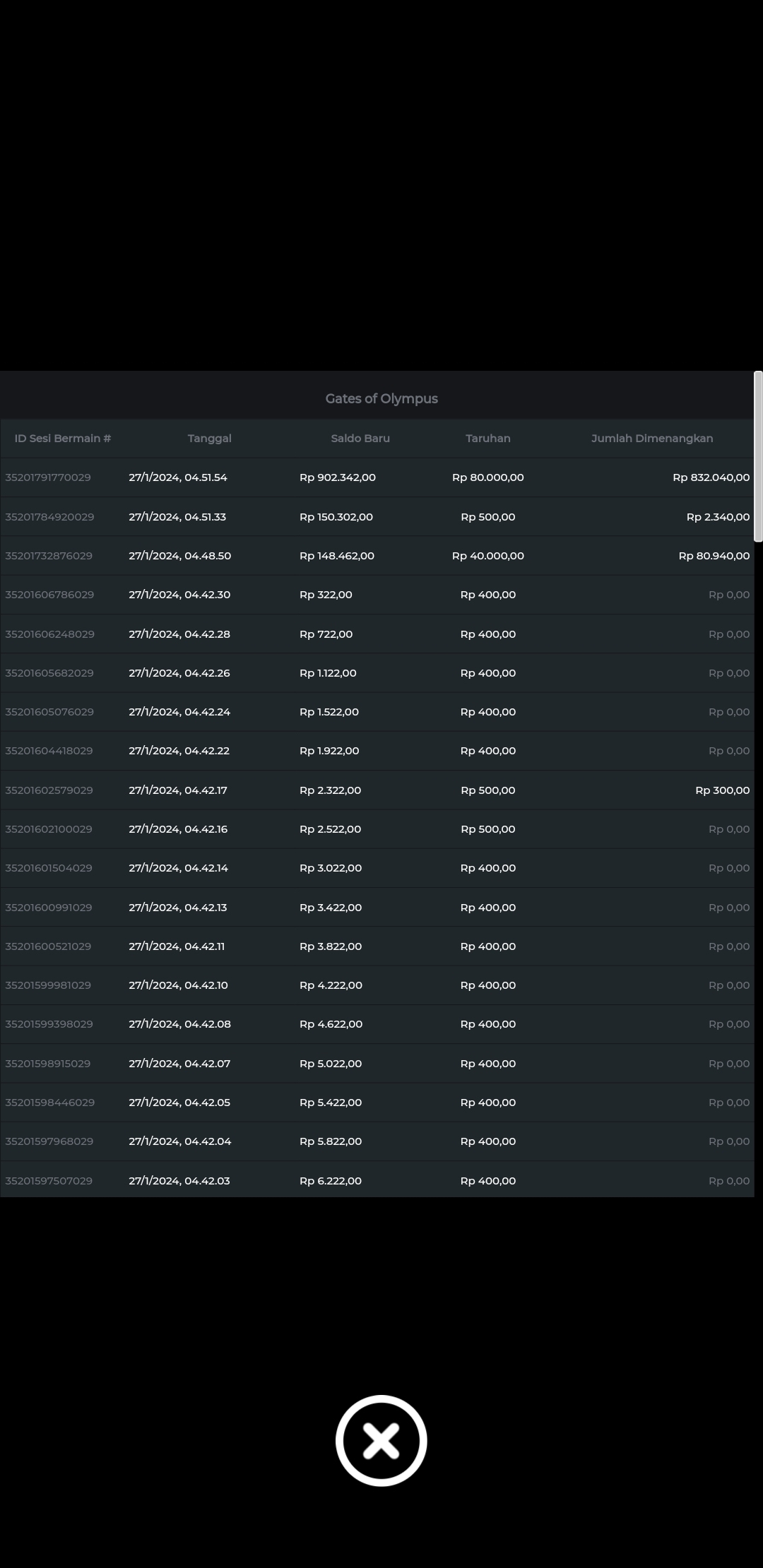763x1568 pixels.
Task: Click the row dated 04.42.17
Action: pyautogui.click(x=178, y=790)
